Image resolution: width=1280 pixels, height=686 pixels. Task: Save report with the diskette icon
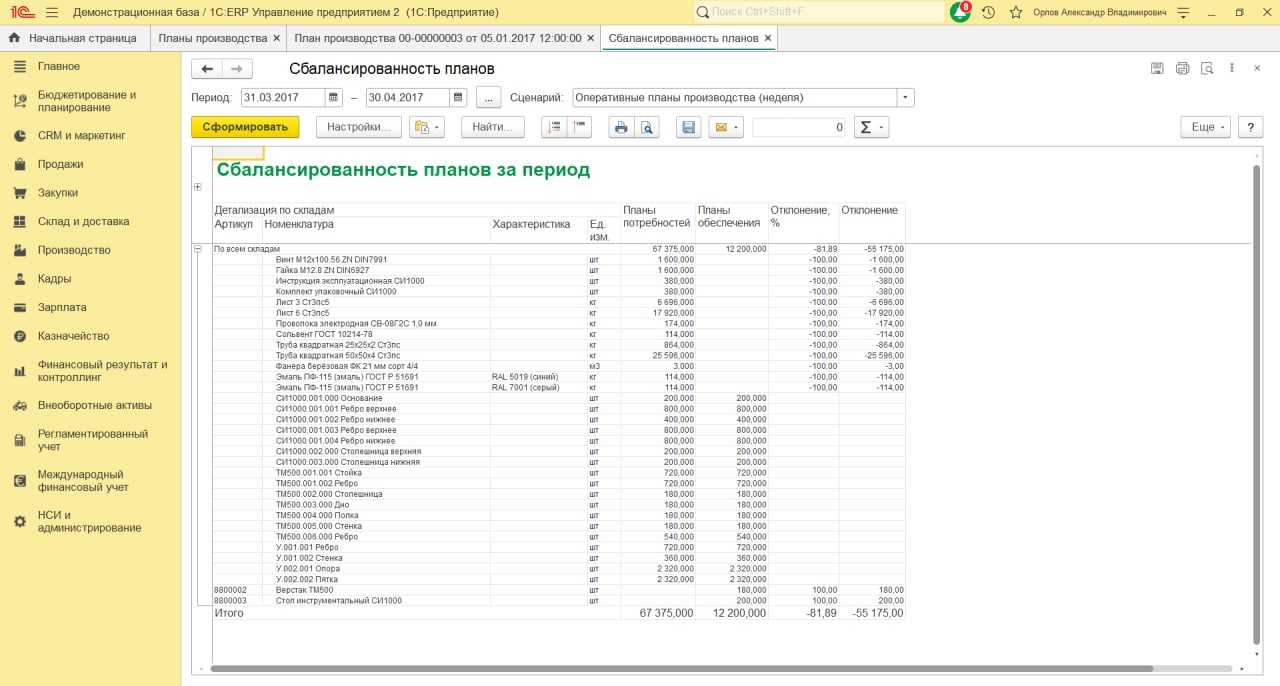click(687, 127)
